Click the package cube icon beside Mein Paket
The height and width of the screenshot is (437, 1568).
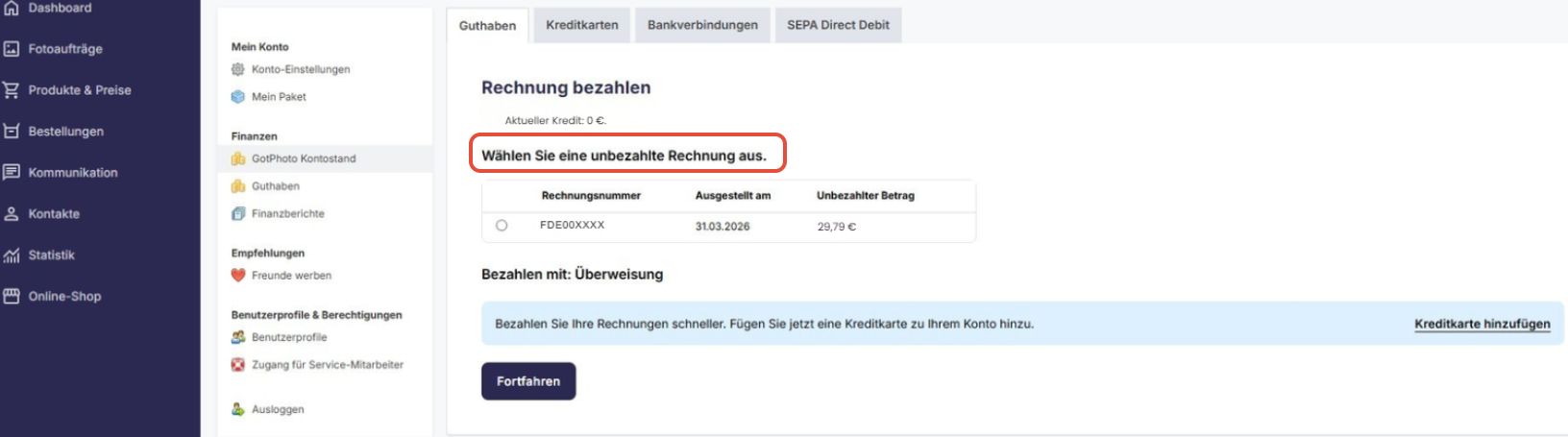click(x=238, y=97)
